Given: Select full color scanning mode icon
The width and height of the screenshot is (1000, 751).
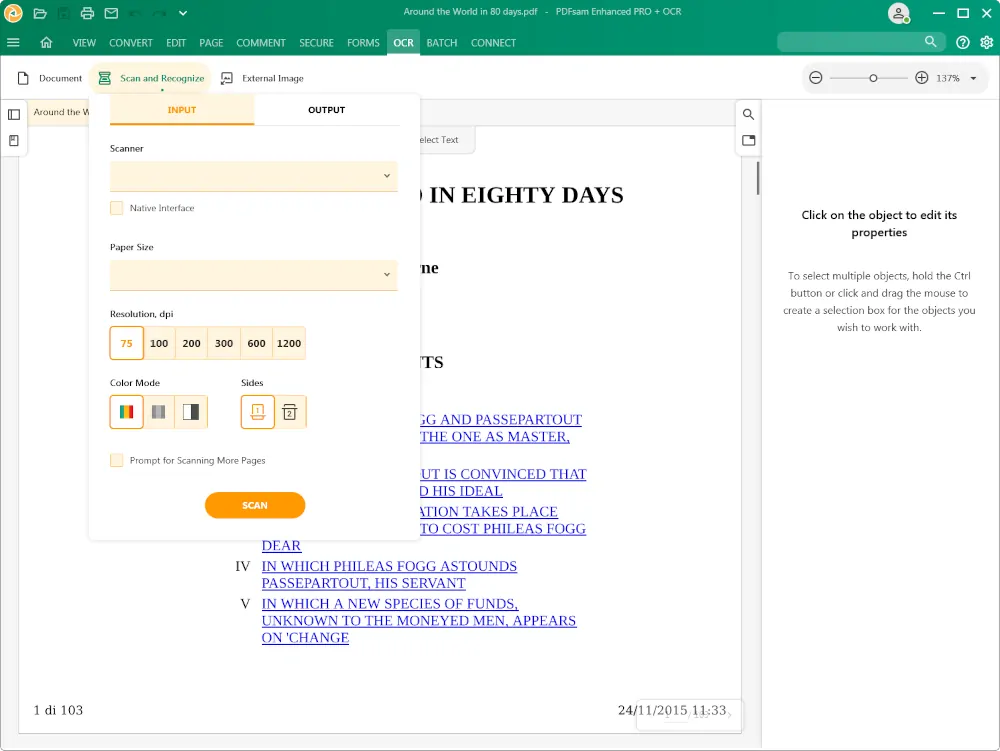Looking at the screenshot, I should (x=126, y=412).
